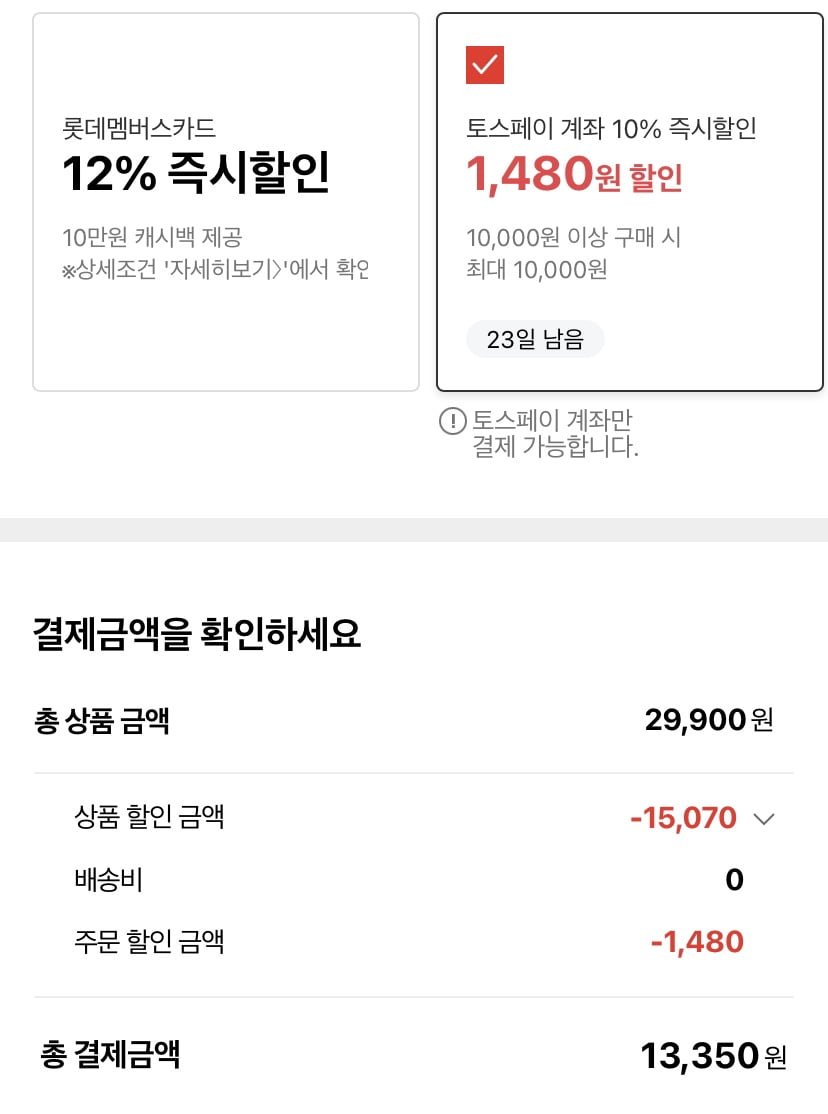Expand the '상품 할인 금액' row label
Screen dimensions: 828x1114
tap(149, 817)
